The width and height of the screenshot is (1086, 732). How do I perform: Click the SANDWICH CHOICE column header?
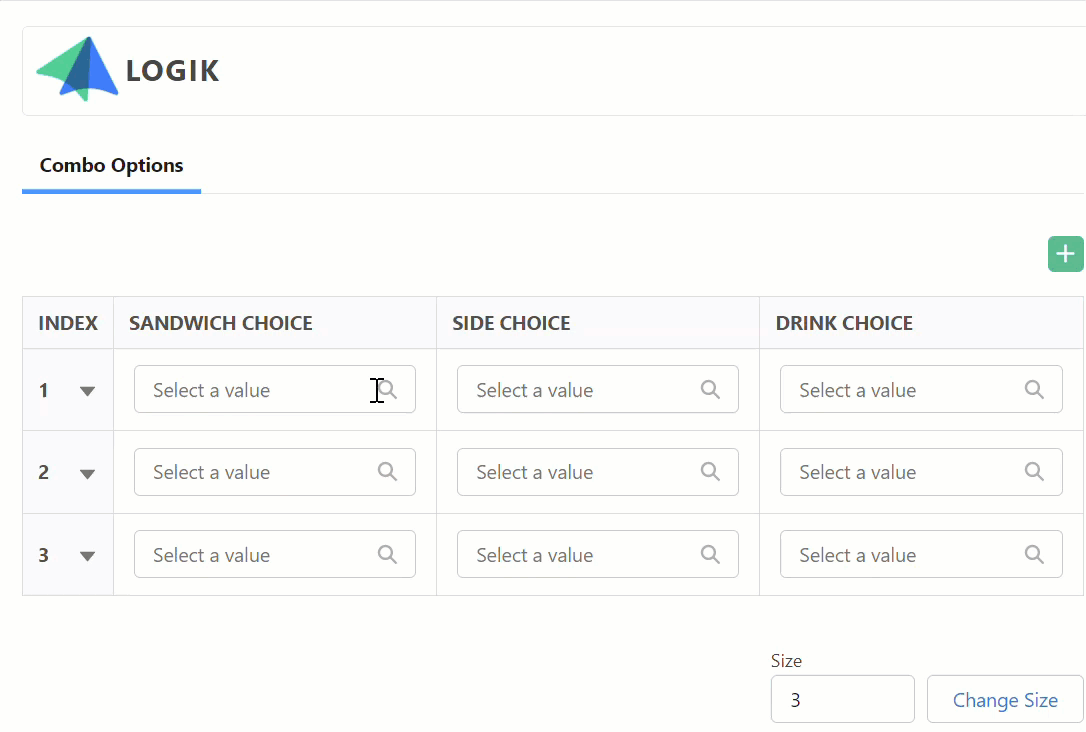coord(275,323)
